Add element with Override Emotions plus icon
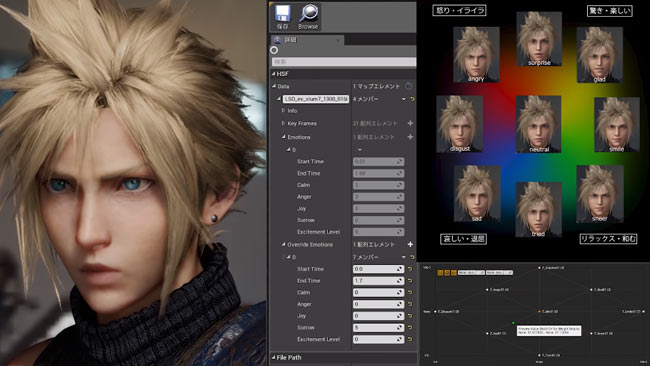 [x=410, y=245]
